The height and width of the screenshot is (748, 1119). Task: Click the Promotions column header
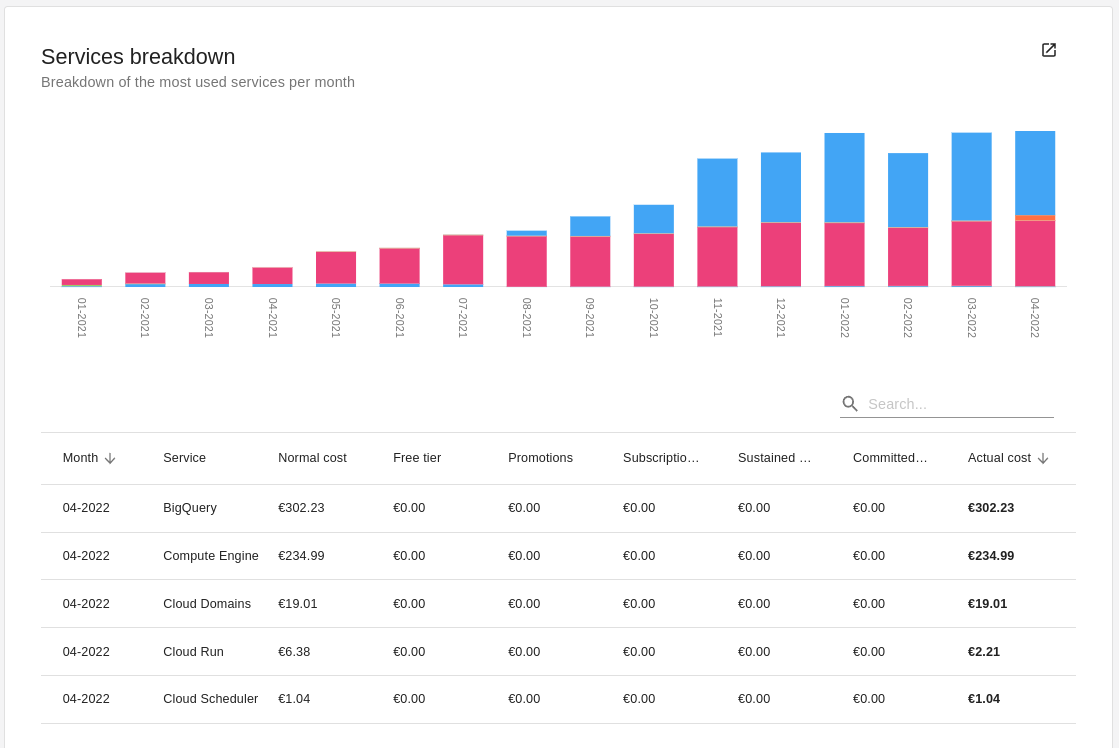coord(540,458)
